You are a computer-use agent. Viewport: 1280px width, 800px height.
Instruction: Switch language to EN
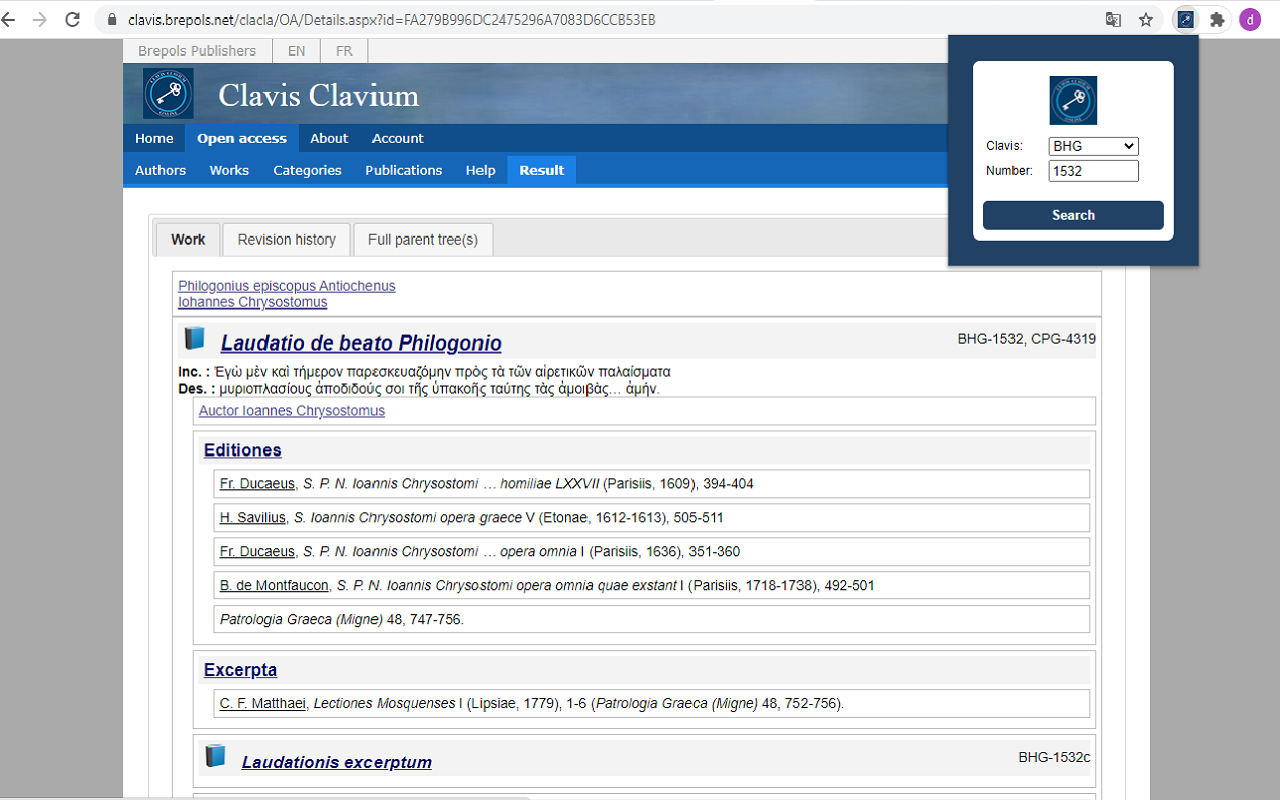(x=297, y=50)
